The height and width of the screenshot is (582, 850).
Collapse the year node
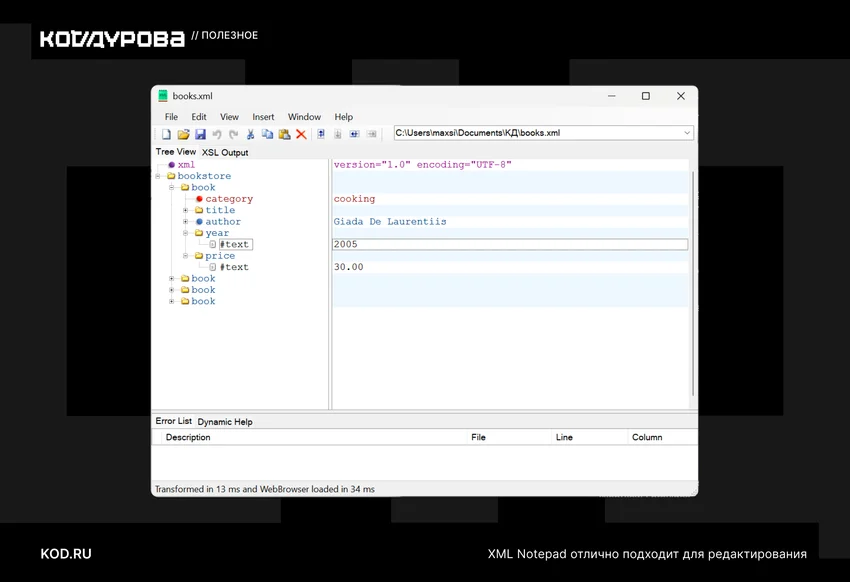click(x=185, y=233)
